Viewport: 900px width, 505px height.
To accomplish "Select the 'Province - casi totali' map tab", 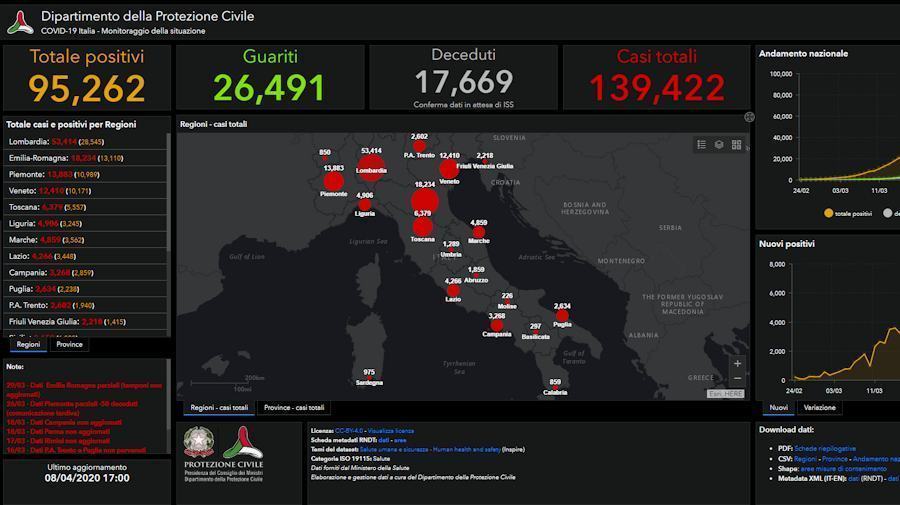I will pyautogui.click(x=293, y=408).
